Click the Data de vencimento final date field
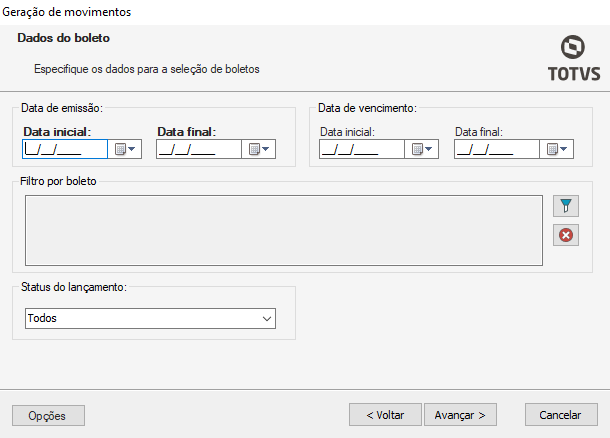Viewport: 610px width, 438px height. point(495,149)
